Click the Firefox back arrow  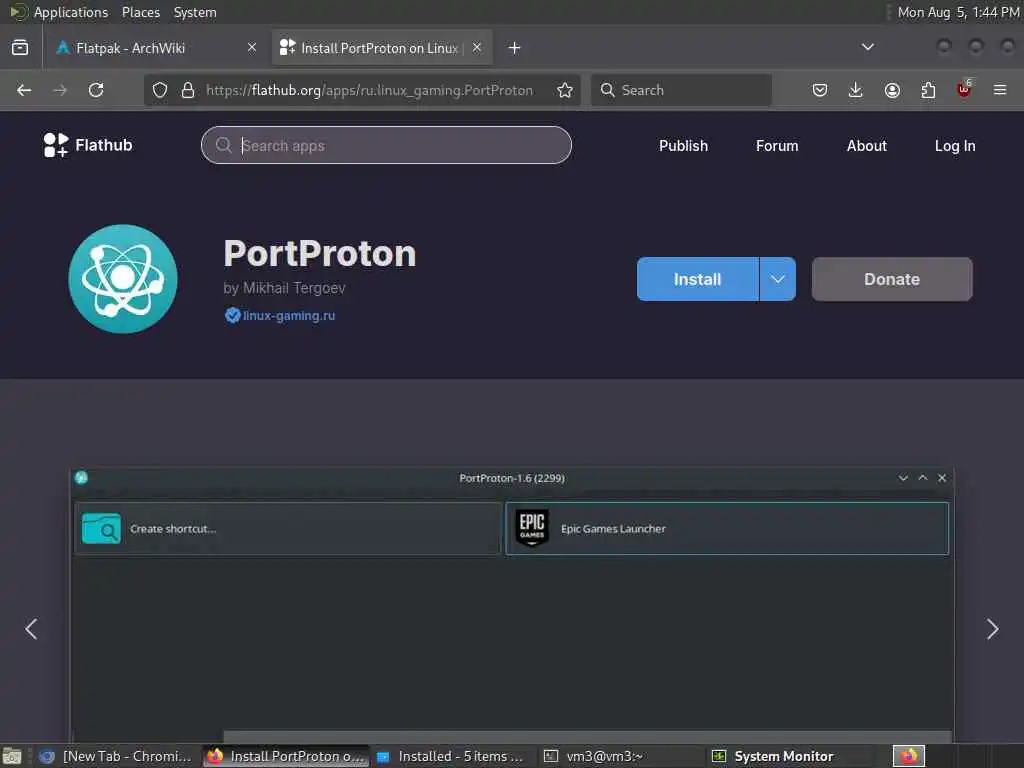24,90
